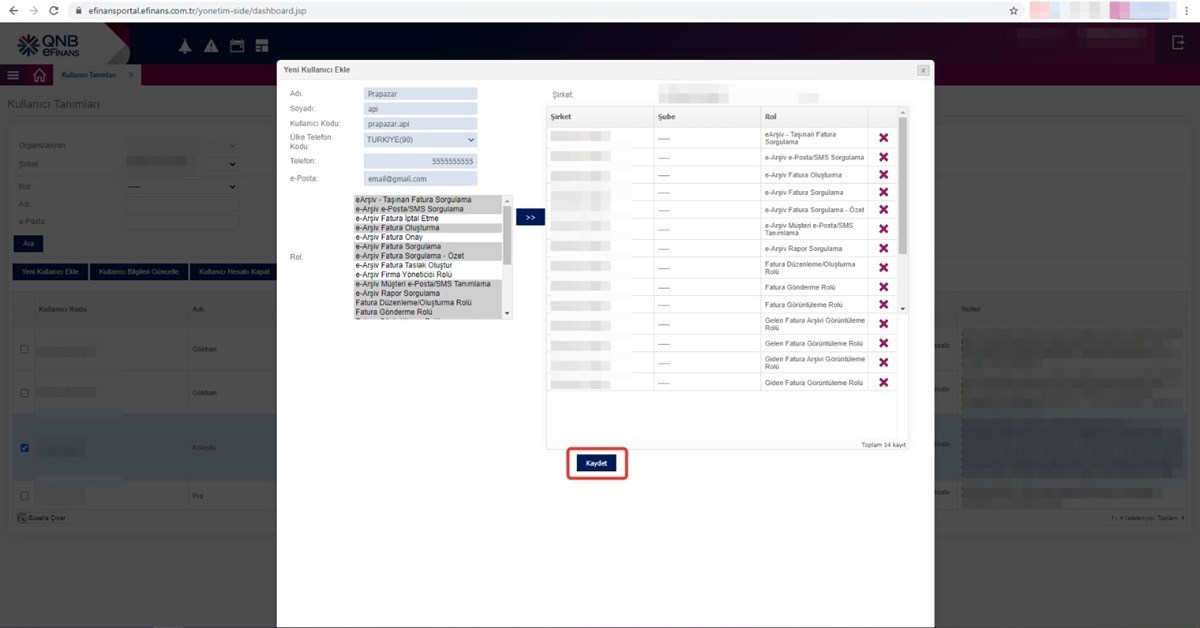Click Kaydet to save the new user
The width and height of the screenshot is (1200, 628).
[597, 464]
